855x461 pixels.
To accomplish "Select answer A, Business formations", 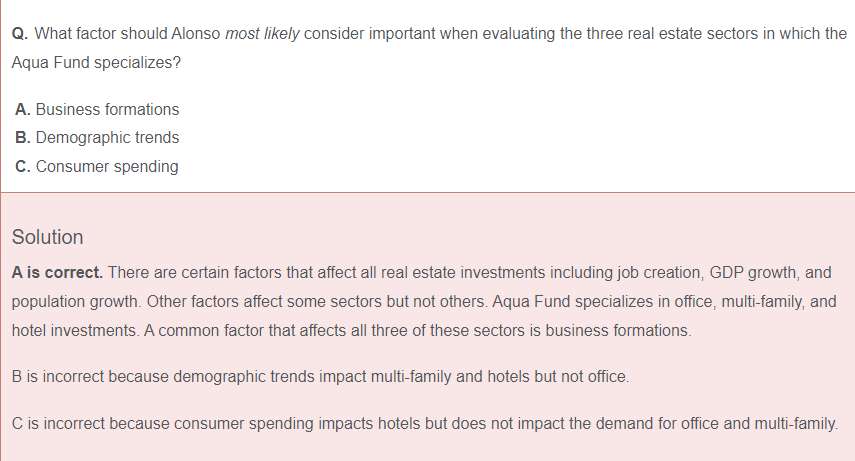I will click(x=97, y=109).
